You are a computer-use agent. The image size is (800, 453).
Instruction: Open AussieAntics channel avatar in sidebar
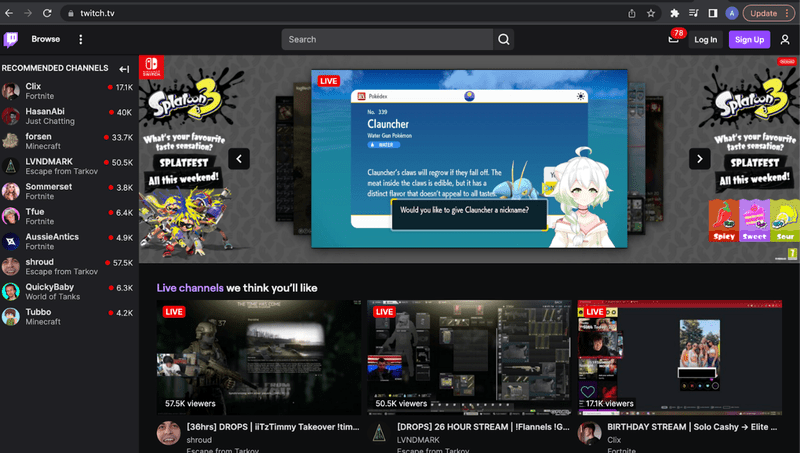11,241
